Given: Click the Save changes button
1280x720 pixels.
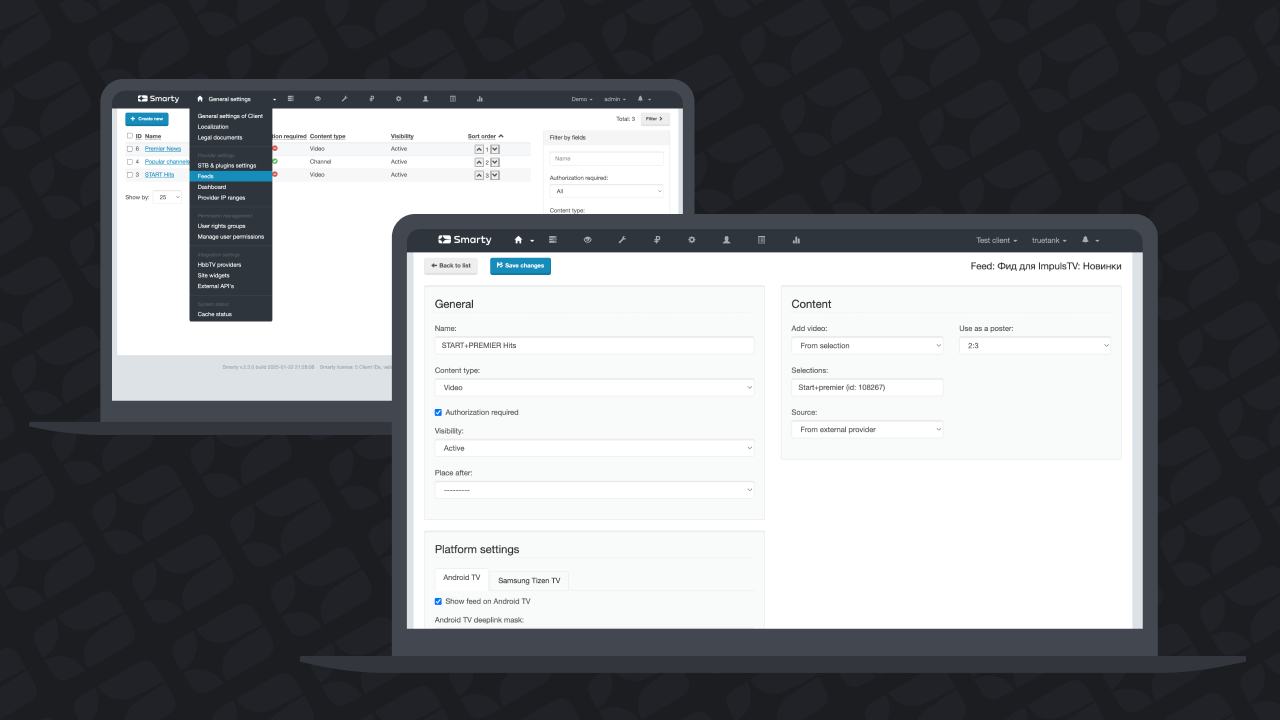Looking at the screenshot, I should tap(520, 266).
